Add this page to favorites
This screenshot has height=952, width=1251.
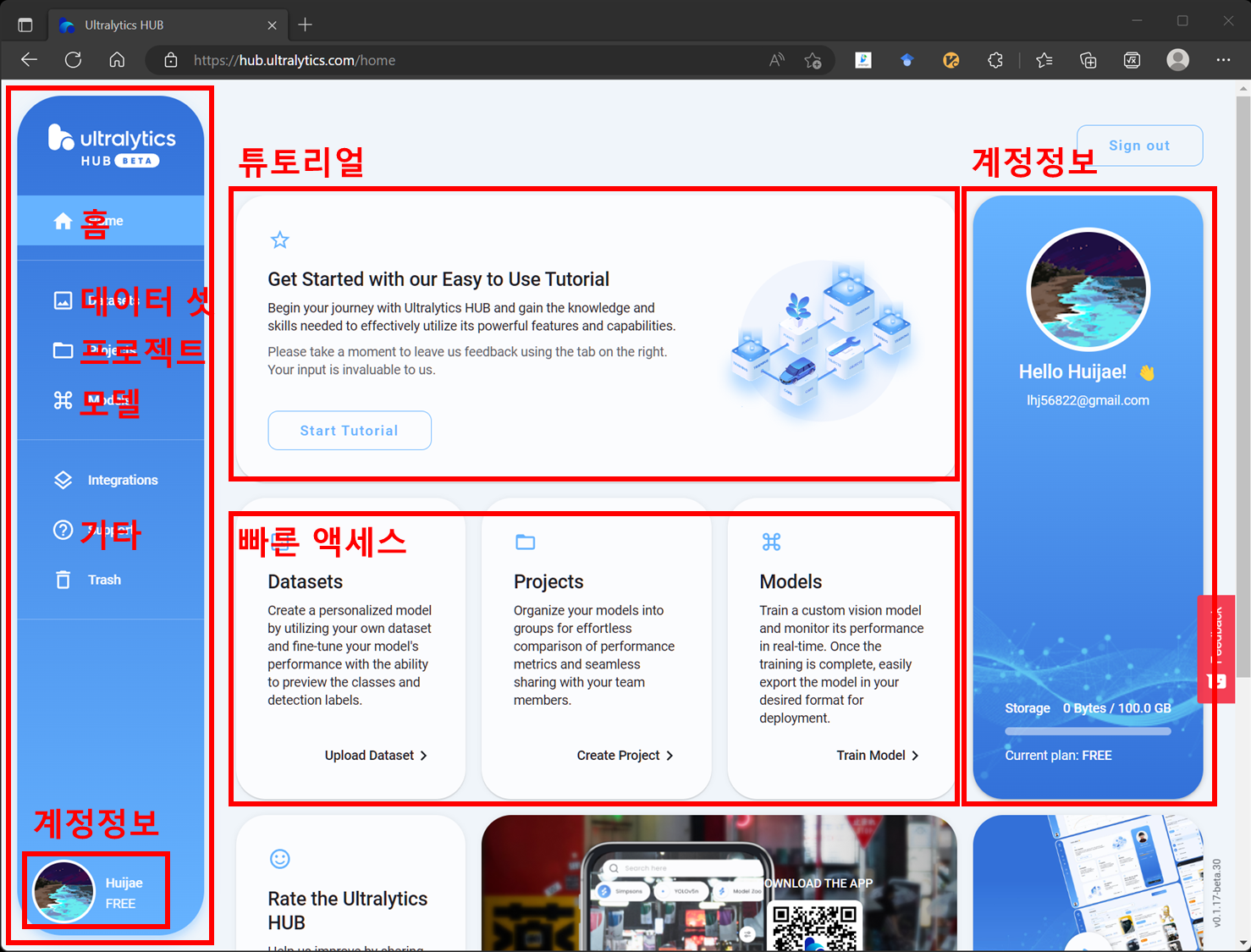point(813,60)
